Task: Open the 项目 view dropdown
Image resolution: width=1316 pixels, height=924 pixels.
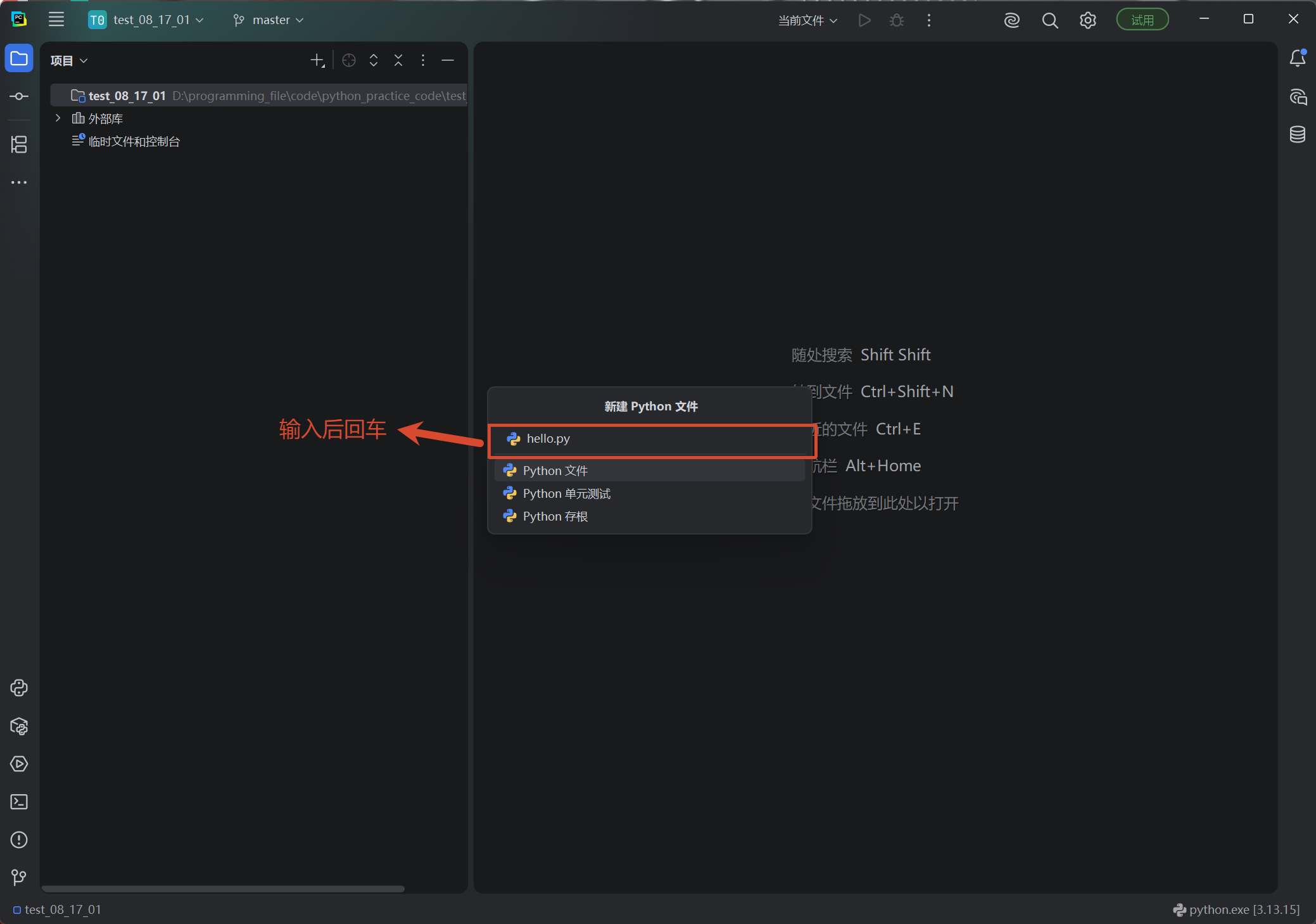Action: (68, 60)
